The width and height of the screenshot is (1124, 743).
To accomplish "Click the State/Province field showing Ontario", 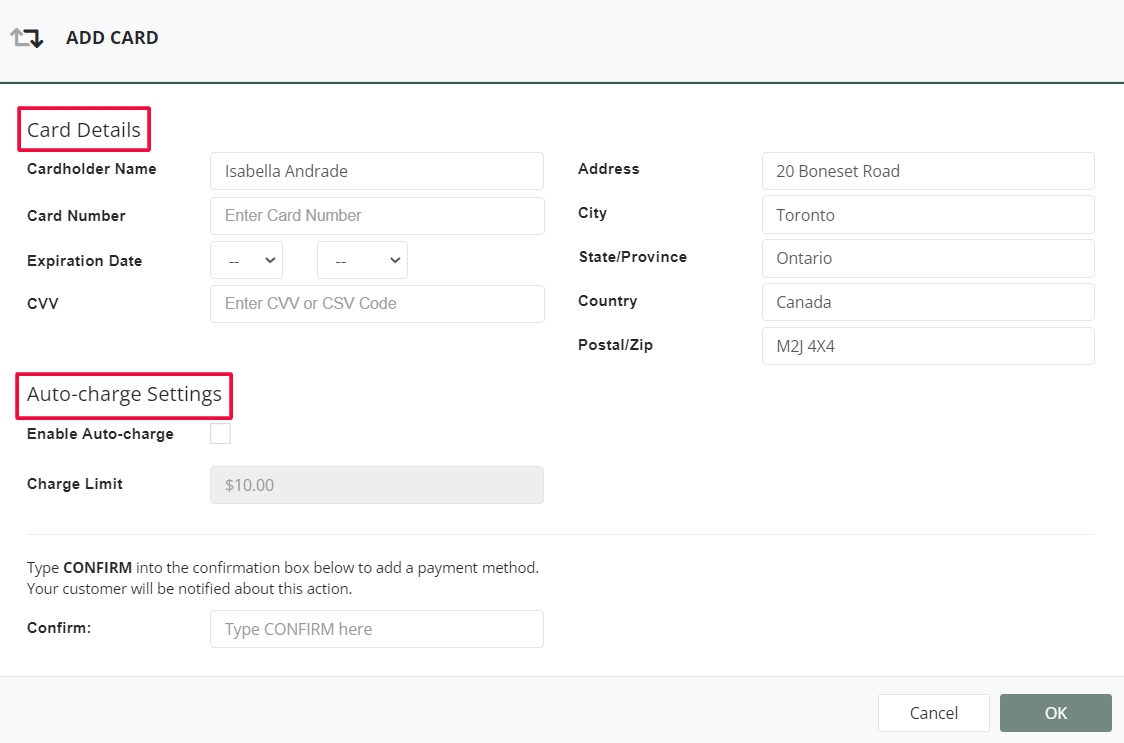I will (928, 258).
